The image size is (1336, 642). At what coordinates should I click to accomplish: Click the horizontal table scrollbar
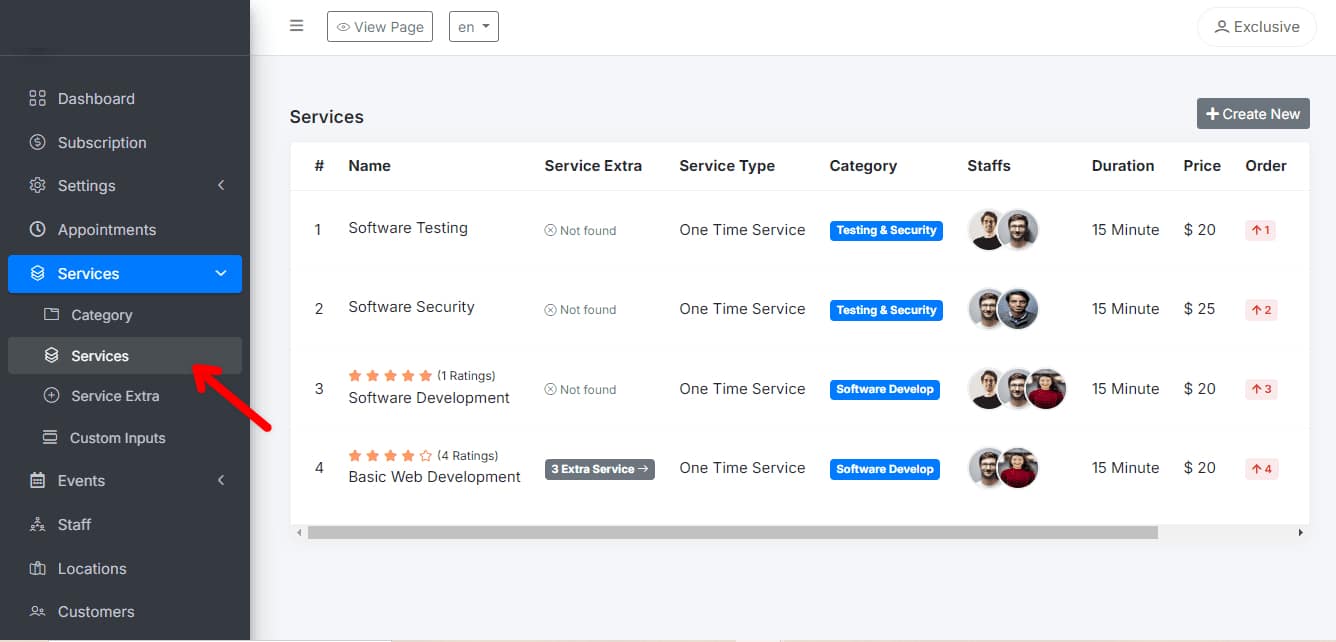click(x=732, y=533)
